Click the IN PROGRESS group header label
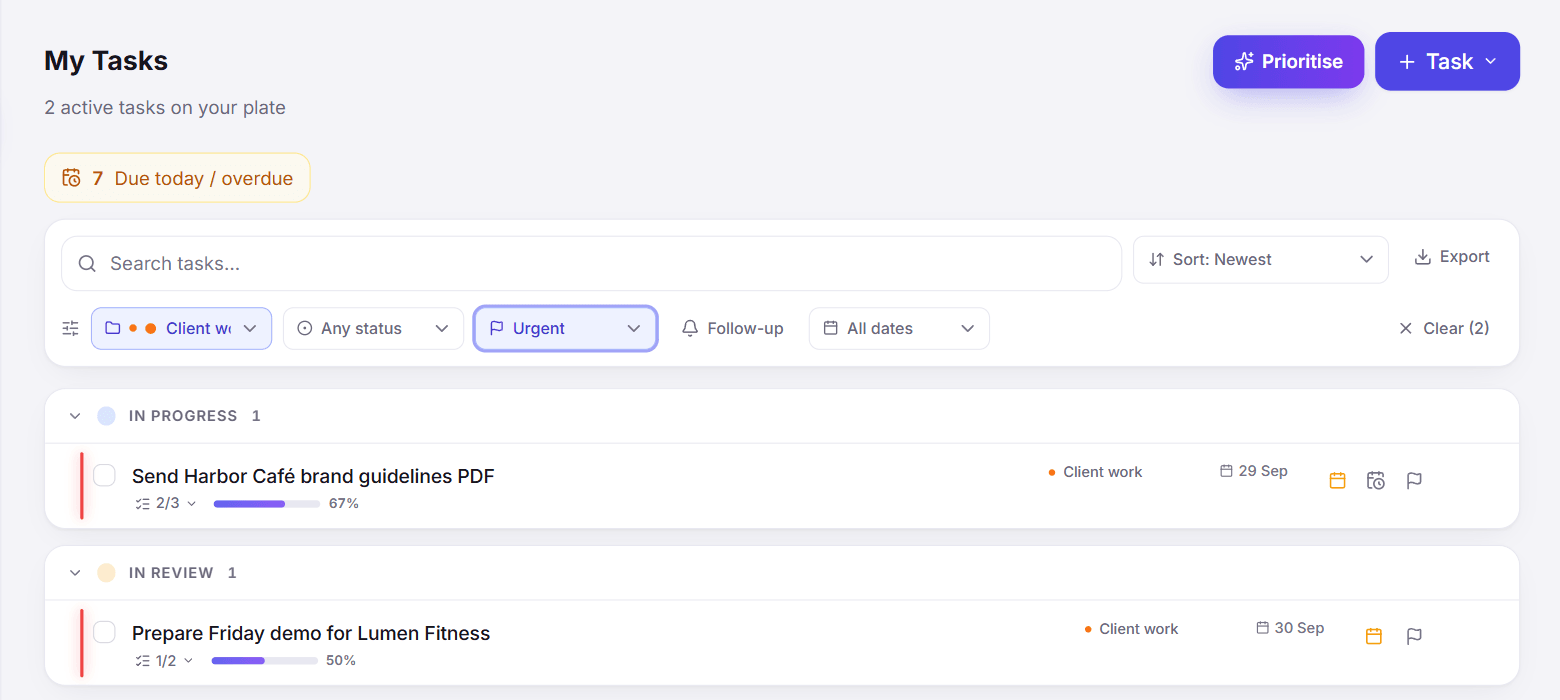 pos(183,416)
